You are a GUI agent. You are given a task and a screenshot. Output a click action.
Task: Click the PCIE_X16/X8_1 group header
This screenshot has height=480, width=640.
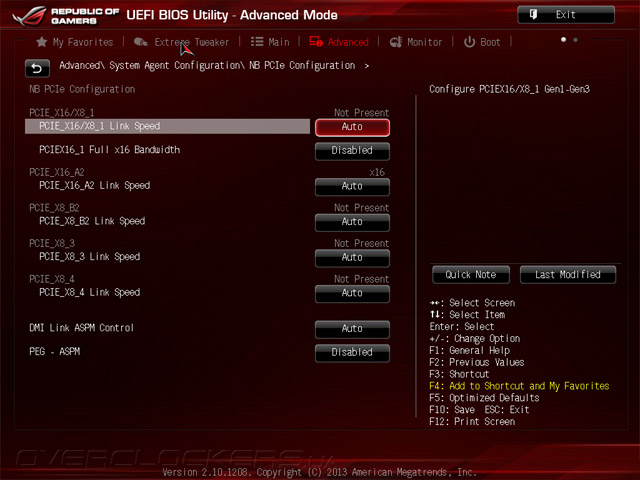click(x=62, y=113)
